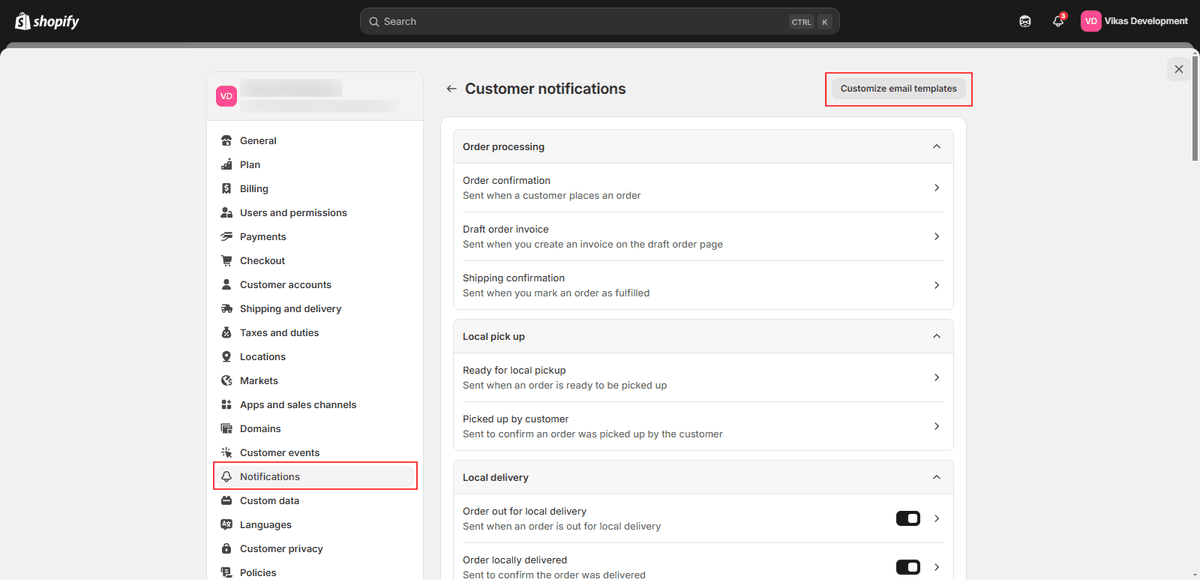Focus the top Search field
Image resolution: width=1200 pixels, height=580 pixels.
pyautogui.click(x=600, y=21)
